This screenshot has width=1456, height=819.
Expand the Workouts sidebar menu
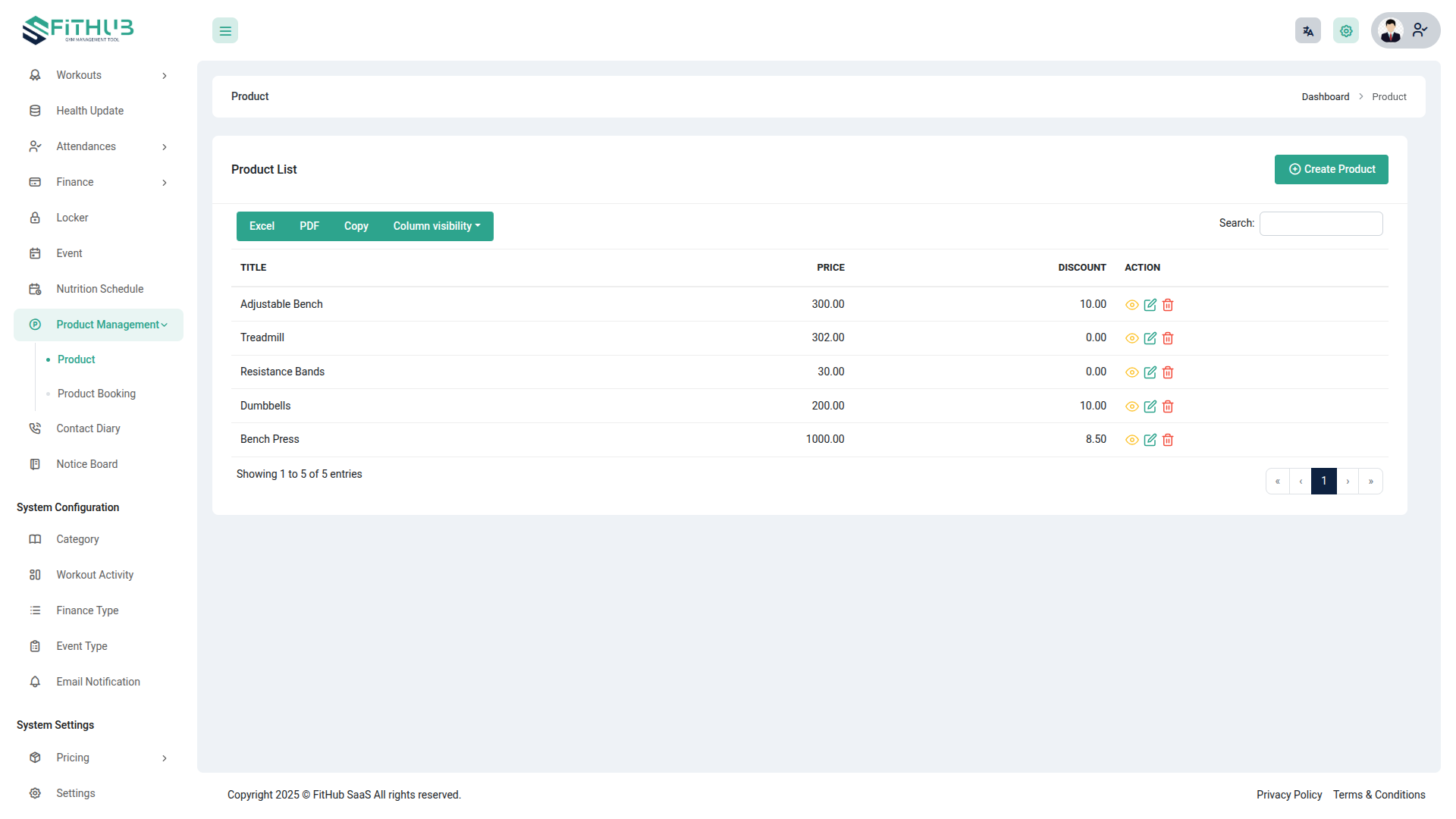pyautogui.click(x=99, y=75)
